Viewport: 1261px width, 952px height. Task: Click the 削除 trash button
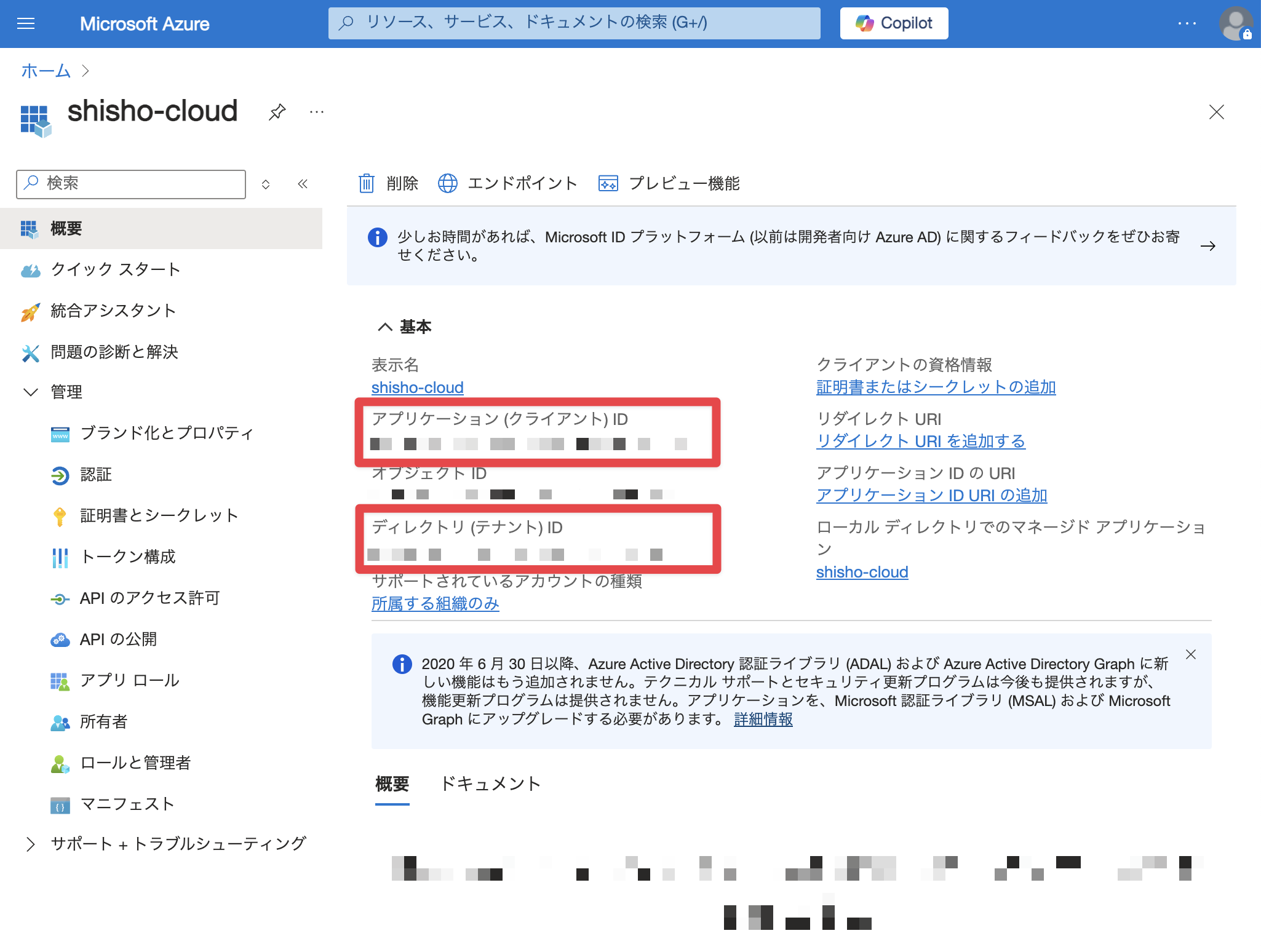point(388,183)
